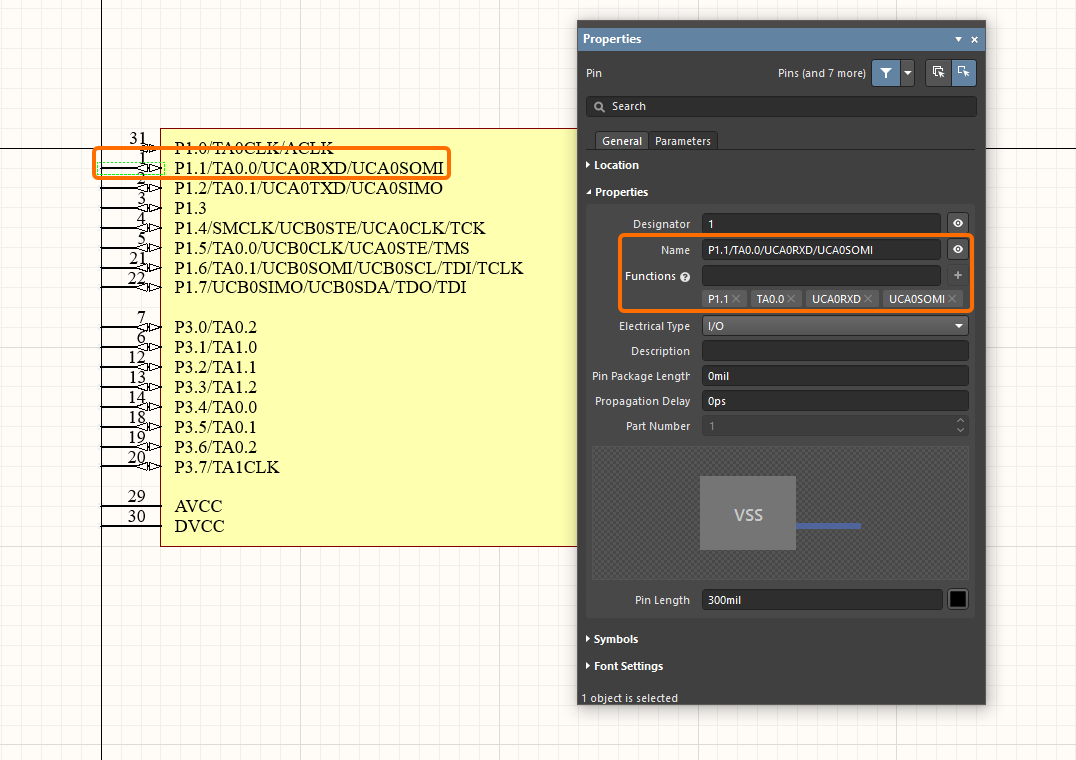The width and height of the screenshot is (1076, 760).
Task: Expand the Symbols section
Action: (615, 639)
